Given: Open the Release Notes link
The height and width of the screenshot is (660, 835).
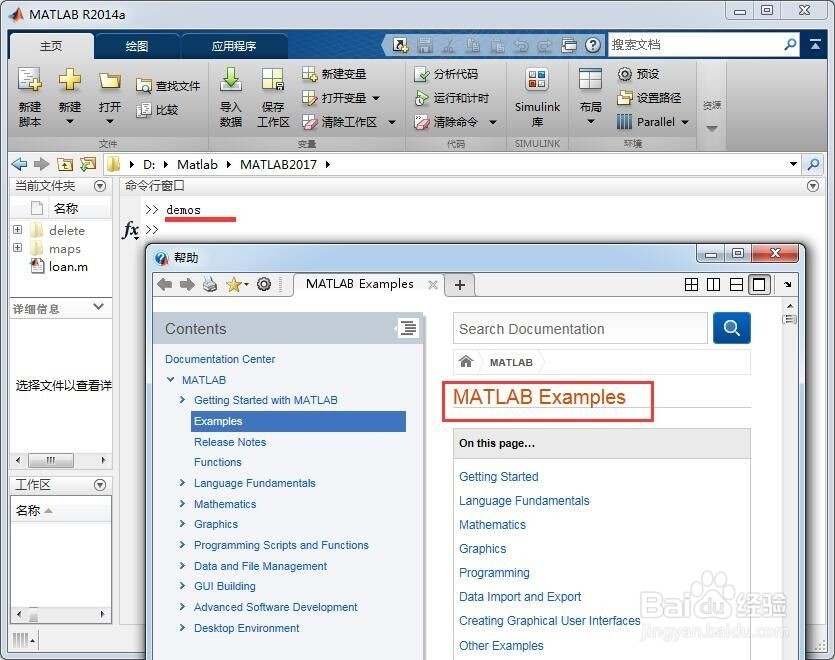Looking at the screenshot, I should pyautogui.click(x=230, y=442).
